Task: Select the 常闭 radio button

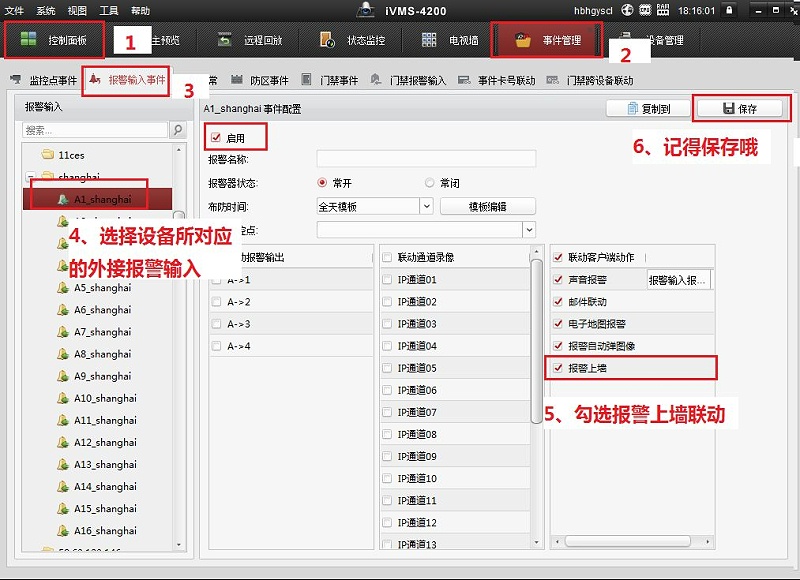Action: (431, 182)
